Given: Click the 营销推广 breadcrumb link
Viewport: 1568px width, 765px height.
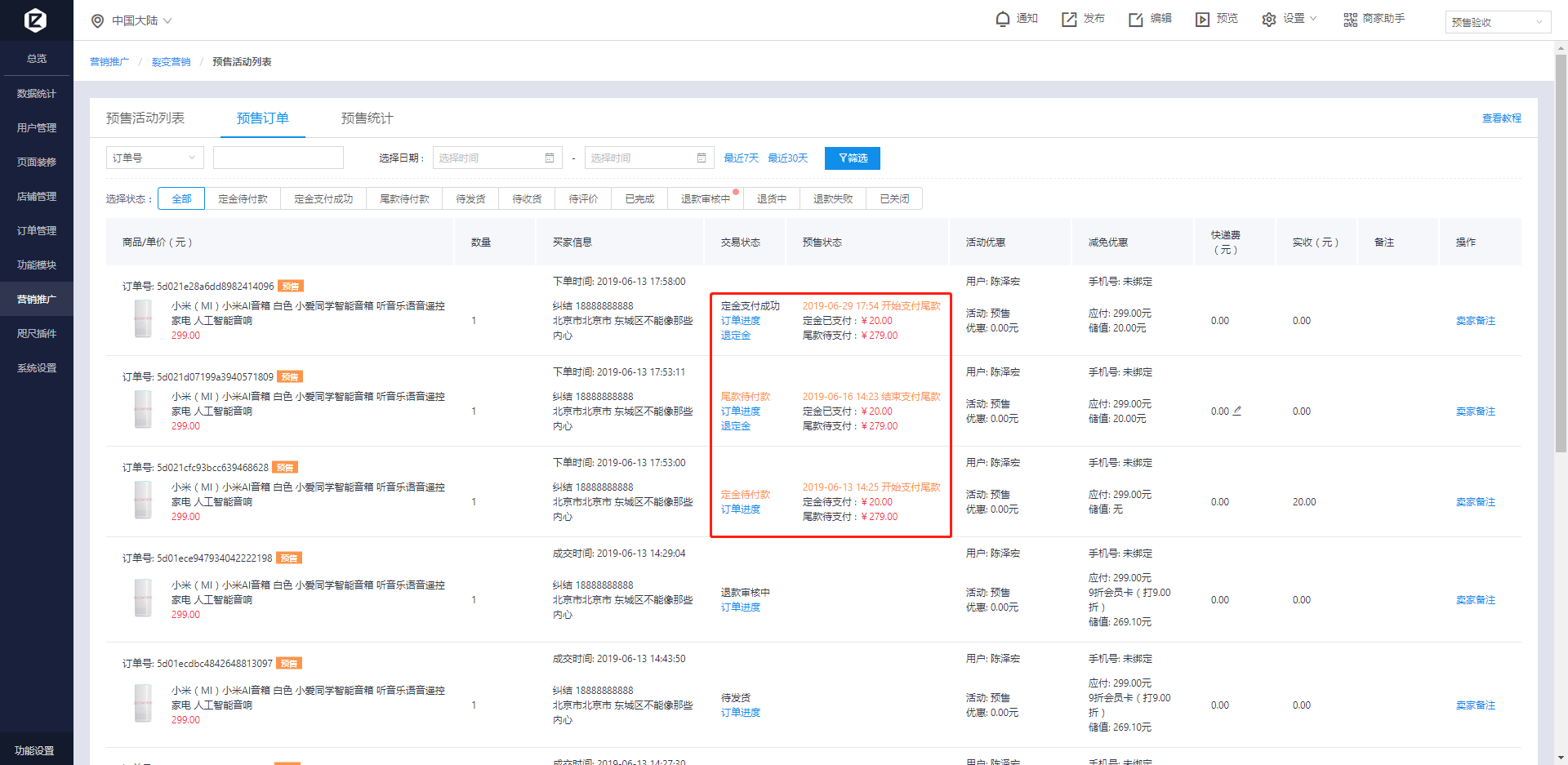Looking at the screenshot, I should (x=109, y=62).
